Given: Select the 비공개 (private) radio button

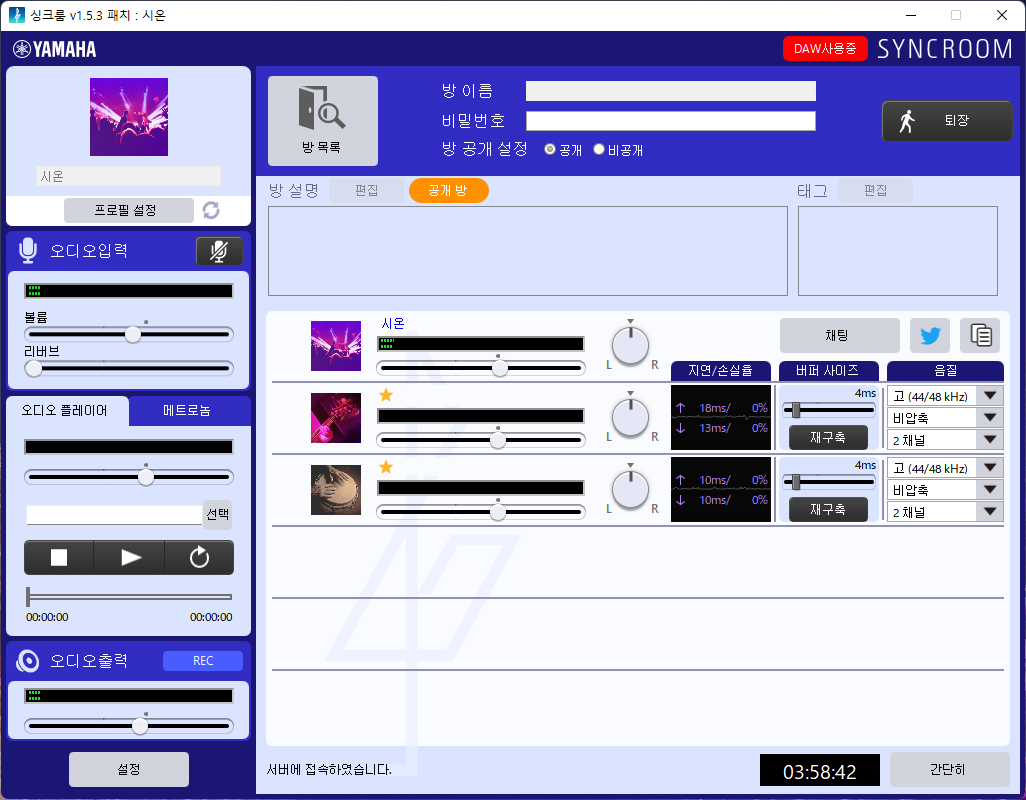Looking at the screenshot, I should [598, 150].
